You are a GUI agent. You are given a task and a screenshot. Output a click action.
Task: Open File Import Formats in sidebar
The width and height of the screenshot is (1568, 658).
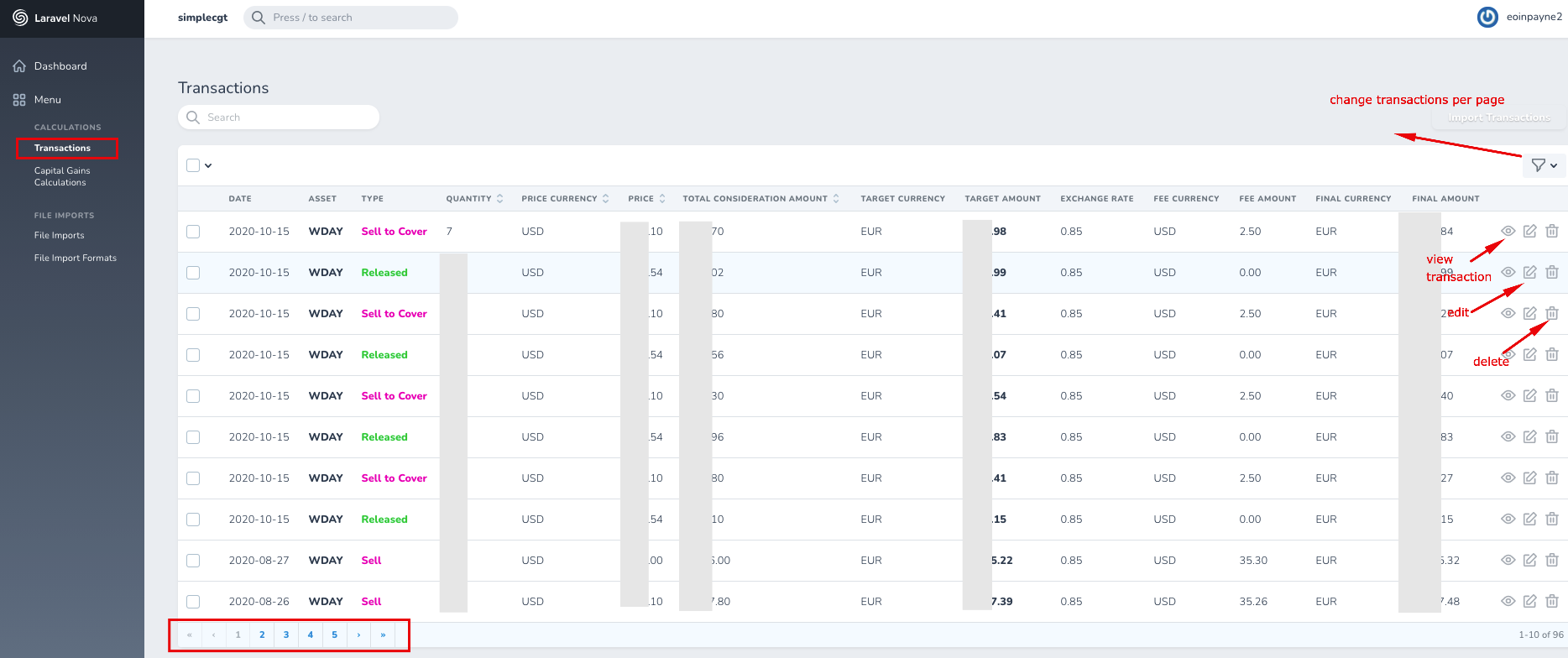[x=76, y=258]
